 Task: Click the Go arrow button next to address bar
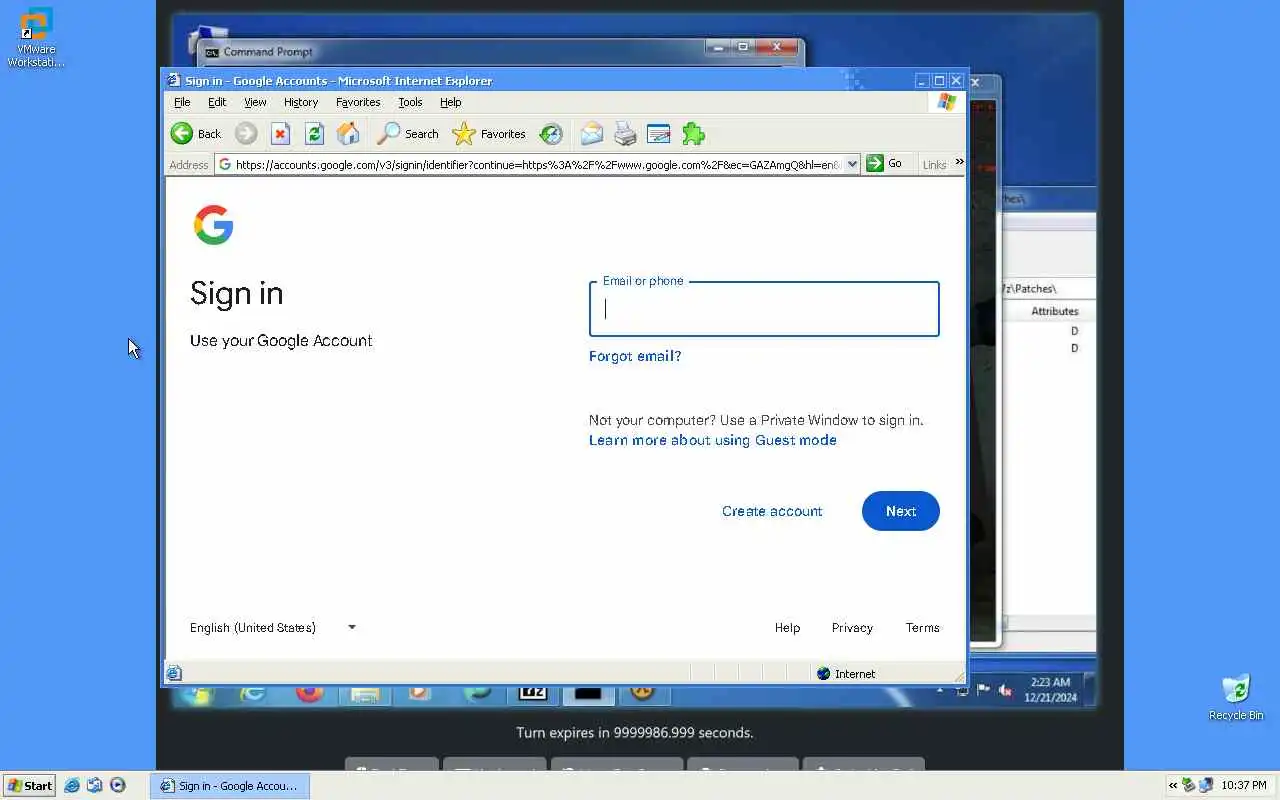click(885, 163)
